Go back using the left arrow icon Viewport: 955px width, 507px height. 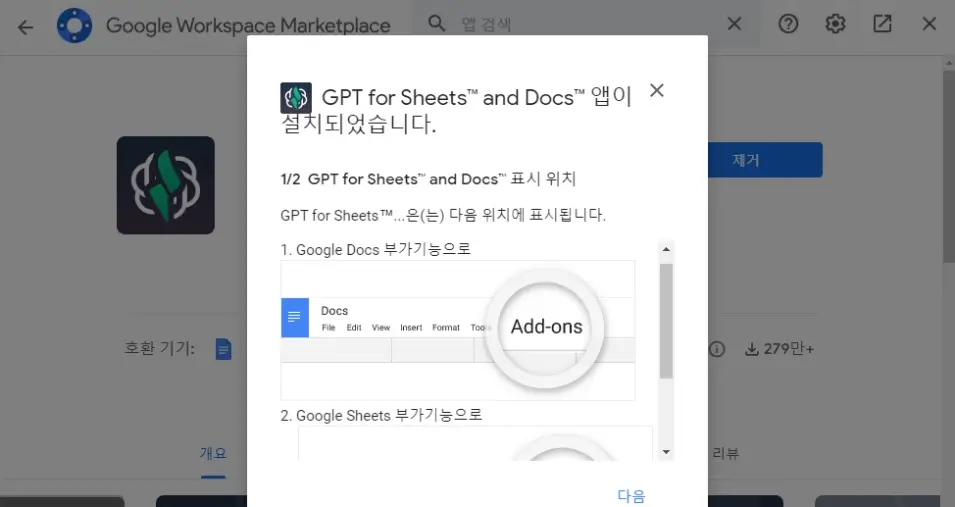[25, 27]
